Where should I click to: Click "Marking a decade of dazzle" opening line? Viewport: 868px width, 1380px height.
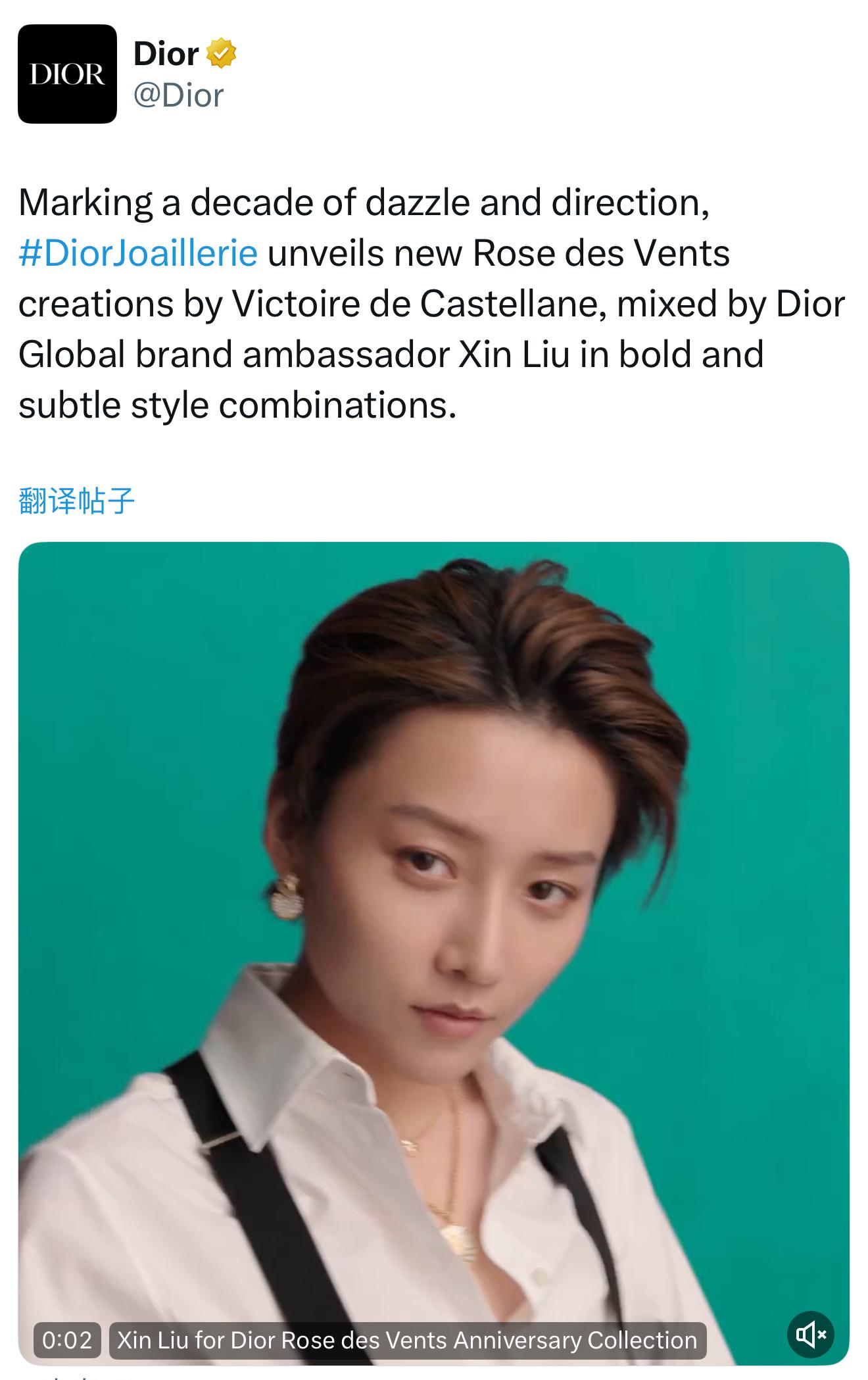(x=243, y=203)
